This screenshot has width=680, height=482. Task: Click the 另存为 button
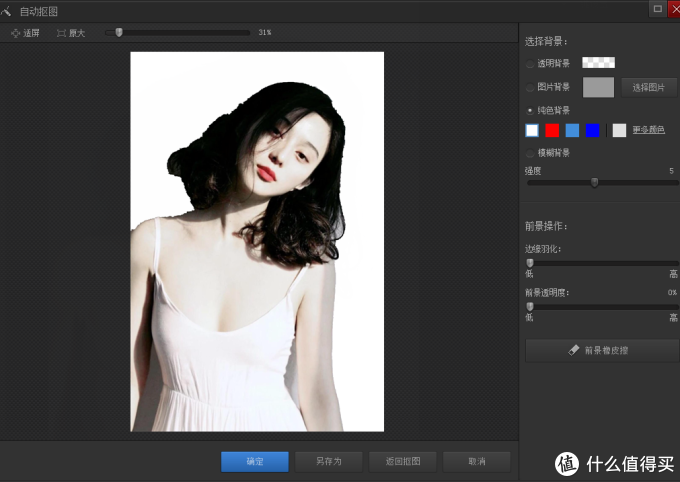pos(329,461)
